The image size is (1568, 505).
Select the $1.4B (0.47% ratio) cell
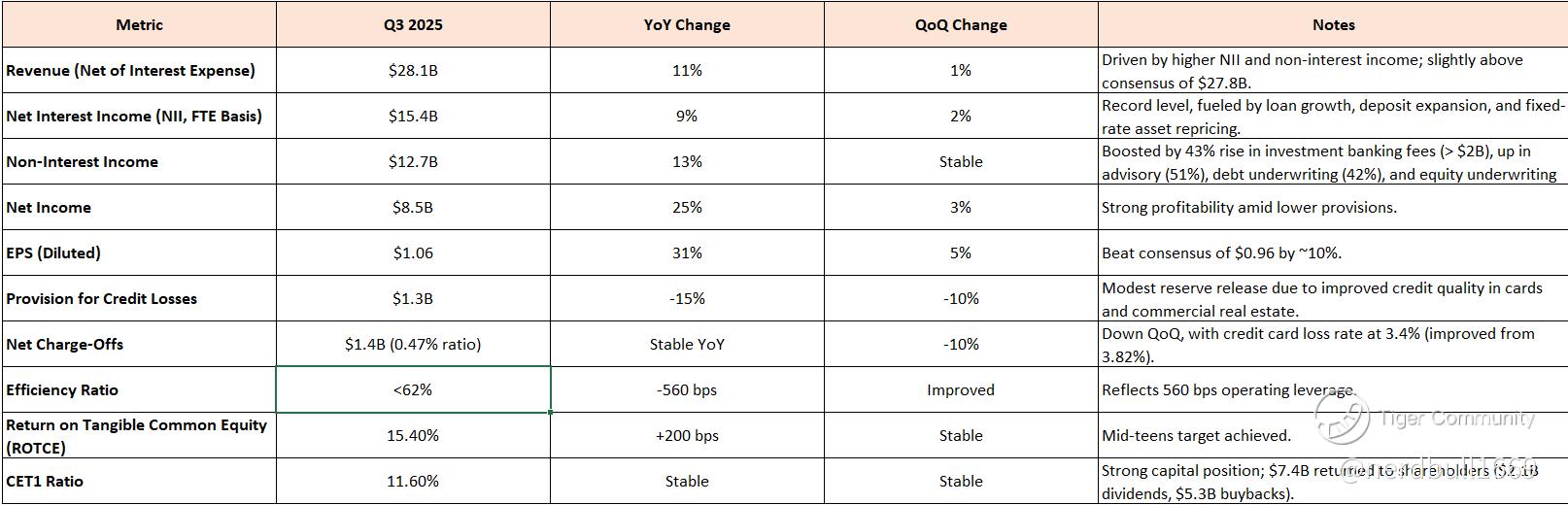(413, 345)
